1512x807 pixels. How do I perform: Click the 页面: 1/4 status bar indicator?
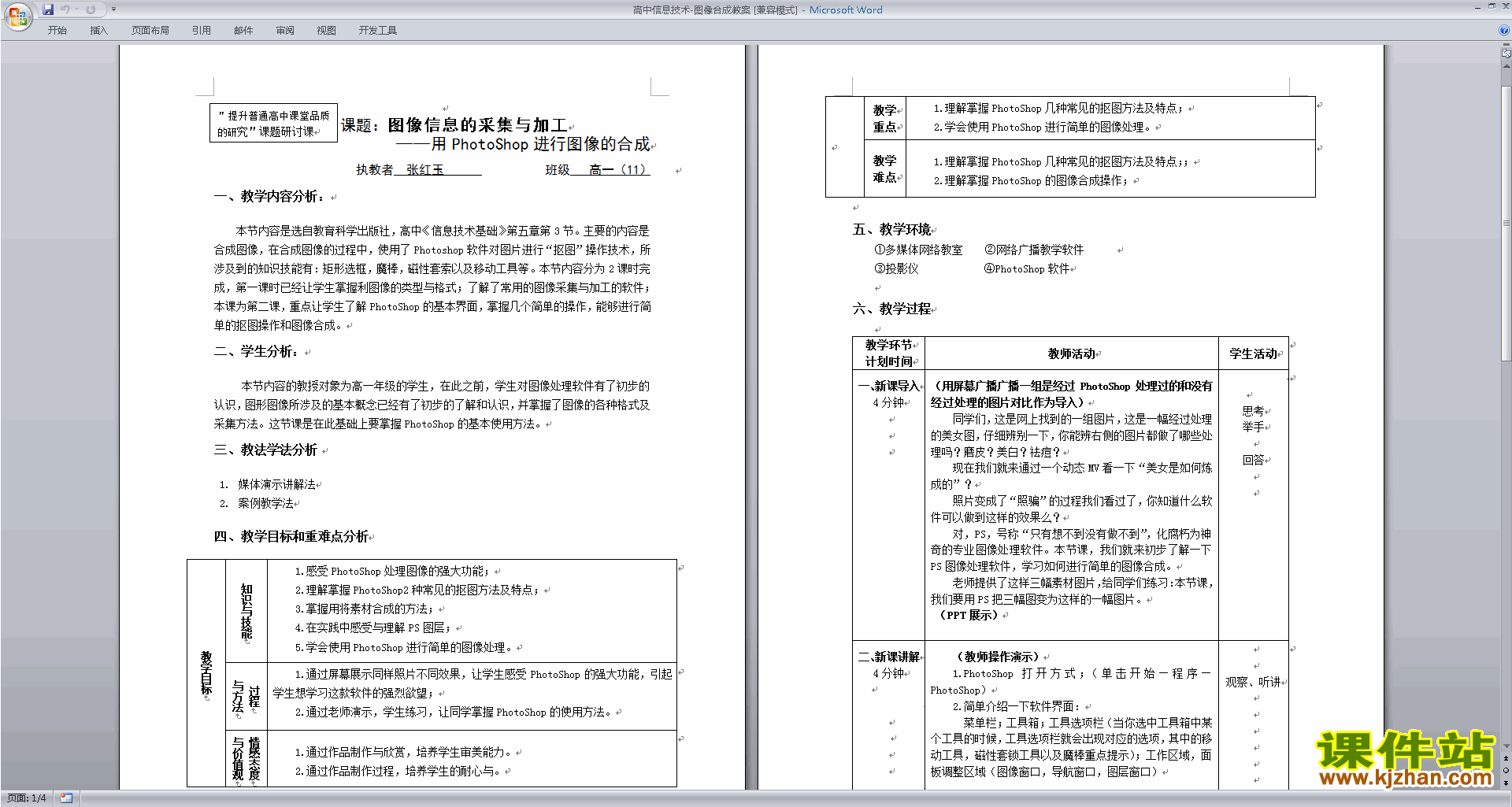coord(27,798)
